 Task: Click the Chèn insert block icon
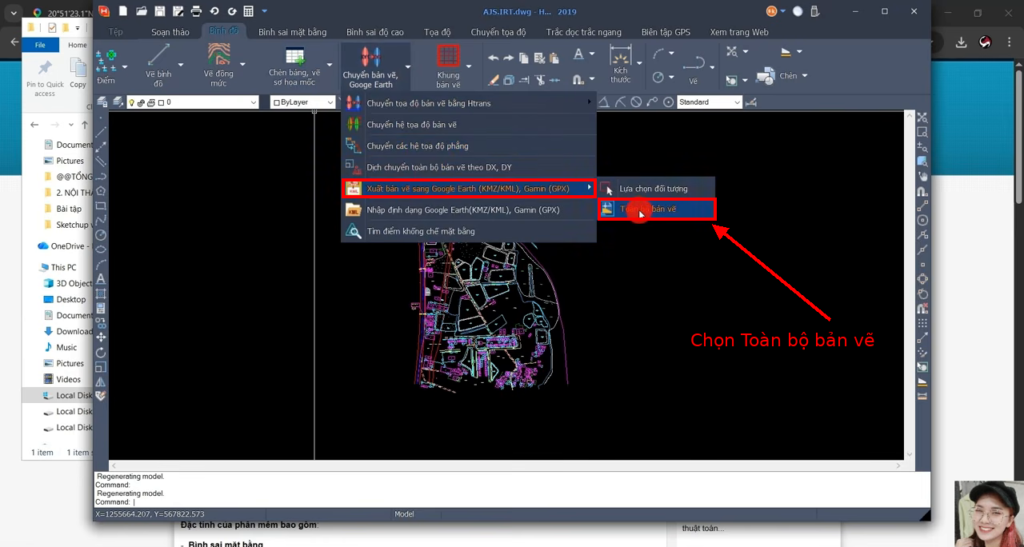click(x=765, y=76)
